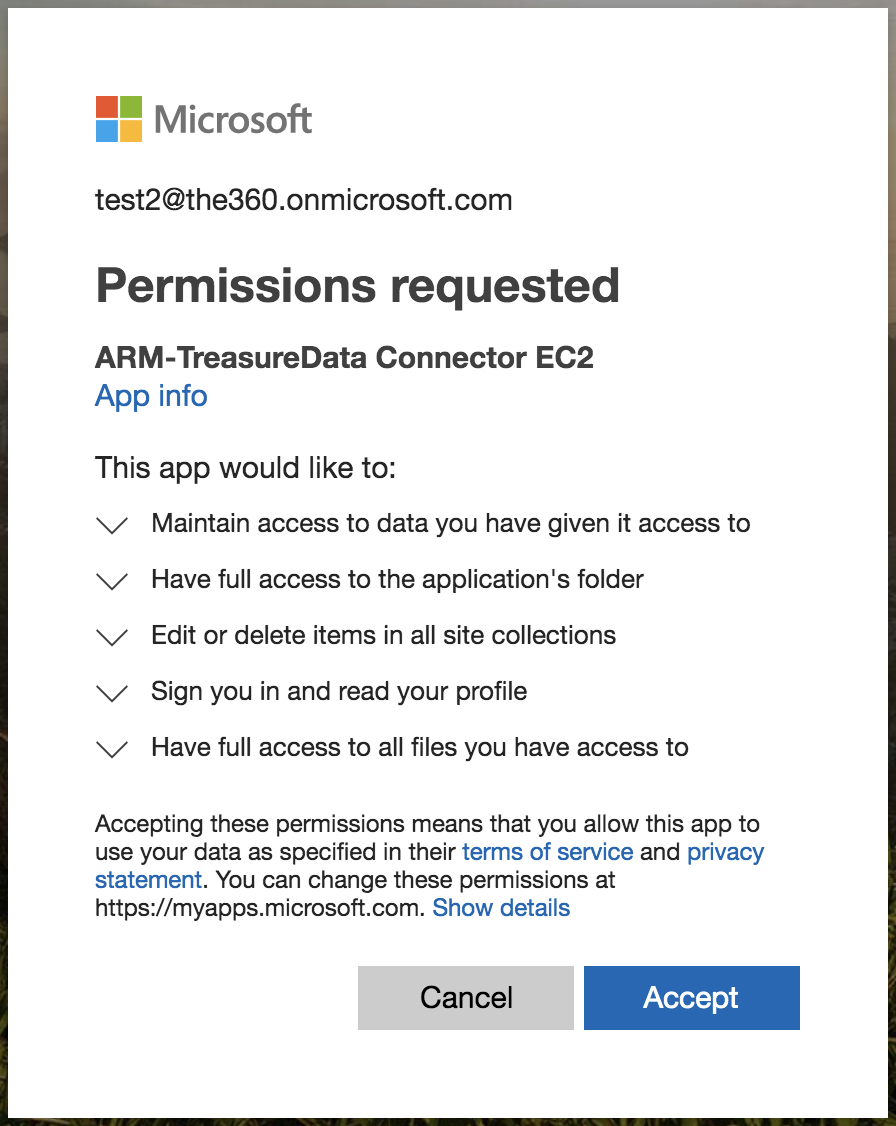The image size is (896, 1126).
Task: Select 'Have full access to all files' text
Action: click(x=419, y=747)
